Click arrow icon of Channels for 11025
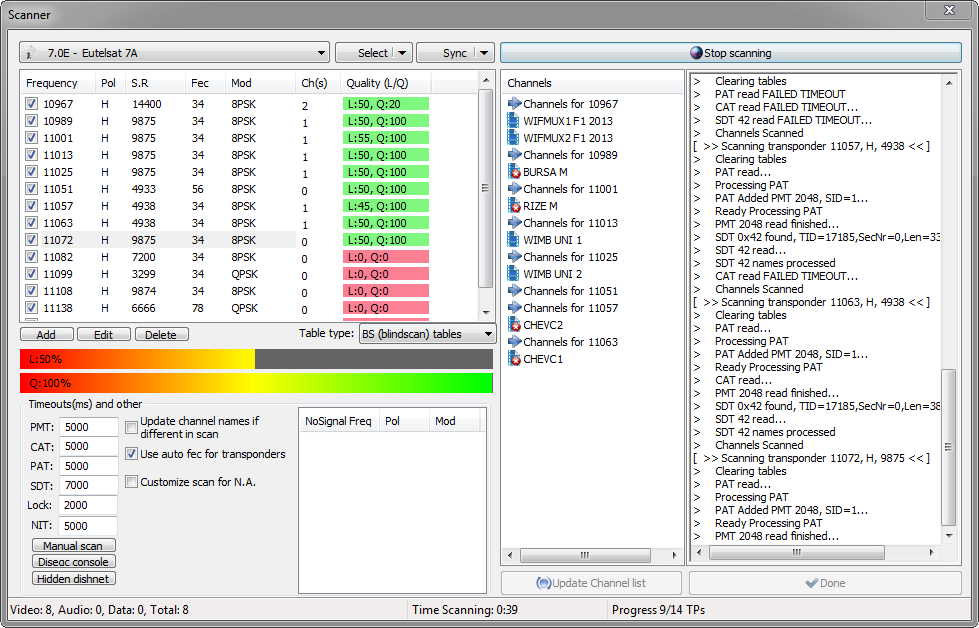Viewport: 979px width, 628px height. pos(514,257)
